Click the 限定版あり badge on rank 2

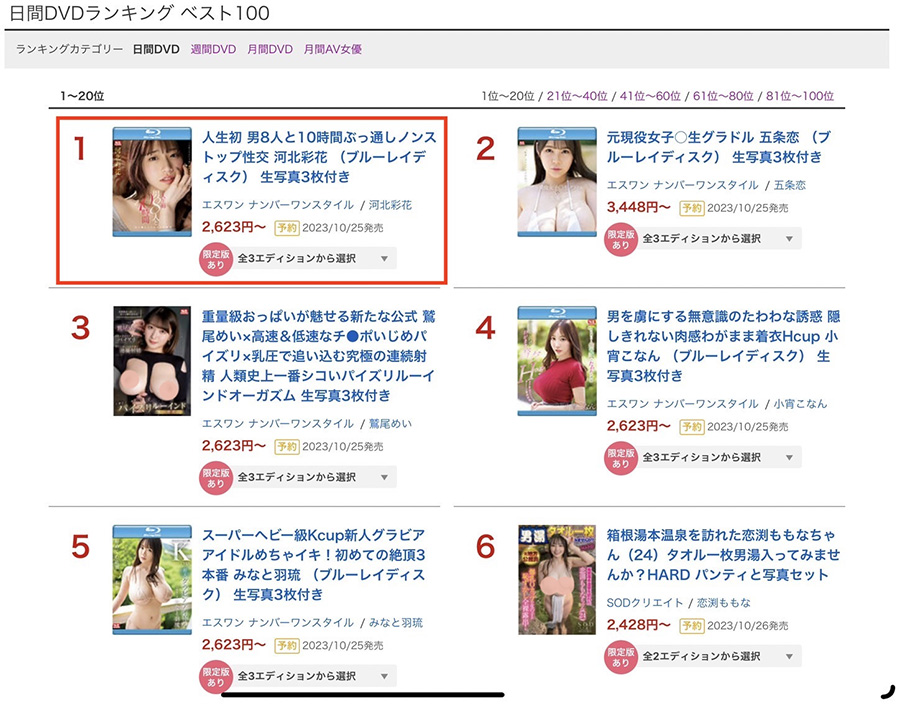tap(620, 239)
